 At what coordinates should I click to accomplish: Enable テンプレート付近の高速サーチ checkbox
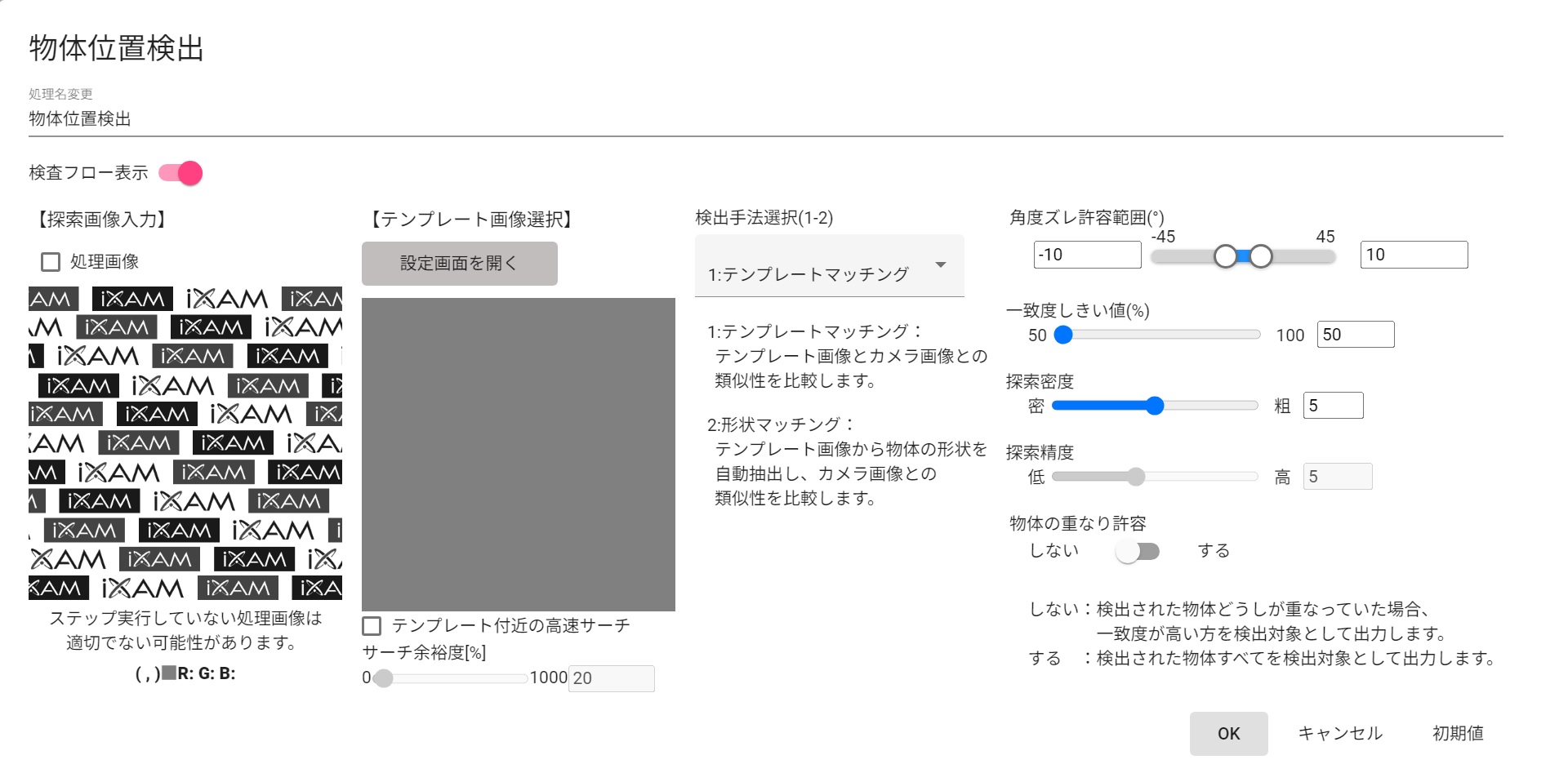[372, 626]
